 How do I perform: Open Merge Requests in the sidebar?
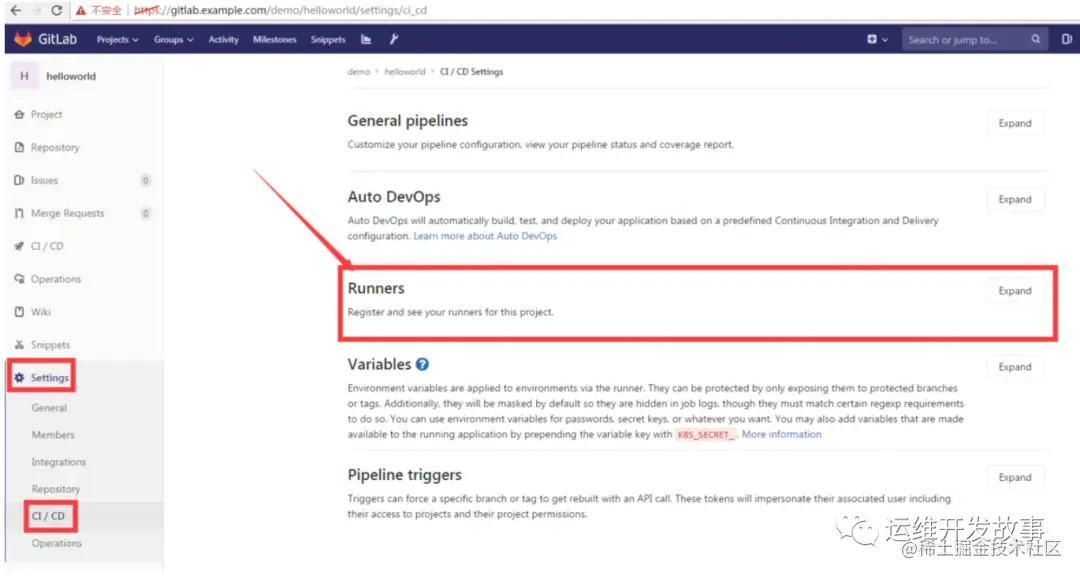pyautogui.click(x=68, y=213)
